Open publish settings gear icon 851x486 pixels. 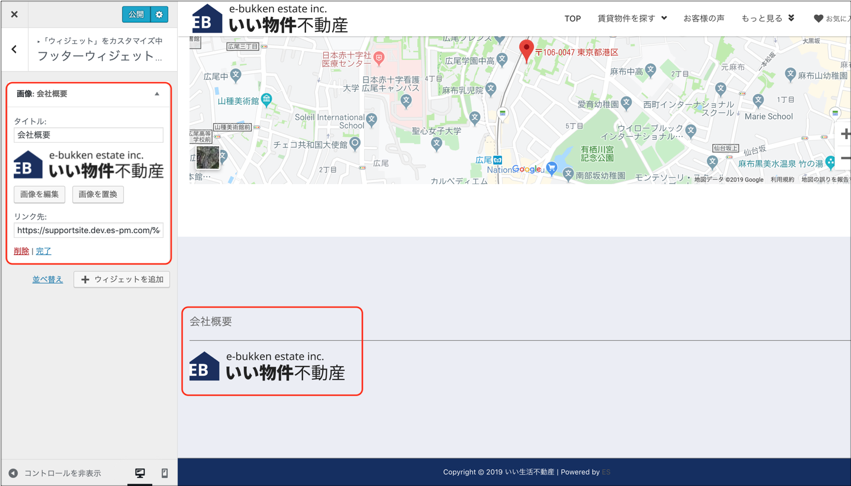(159, 14)
